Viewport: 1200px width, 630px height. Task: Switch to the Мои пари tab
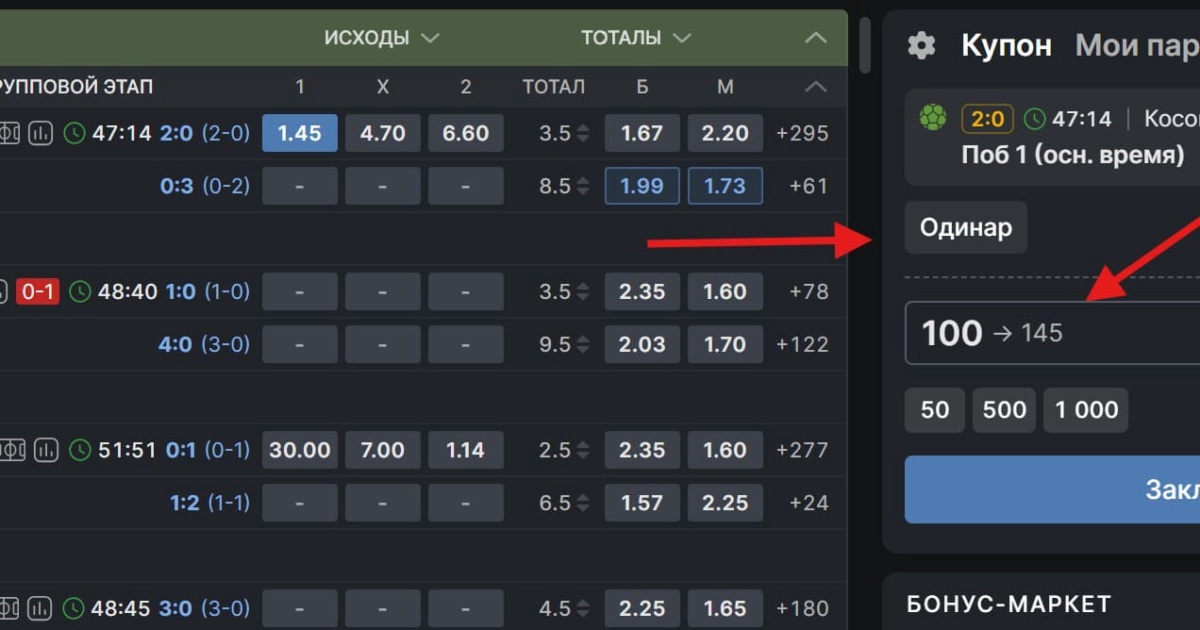tap(1137, 46)
